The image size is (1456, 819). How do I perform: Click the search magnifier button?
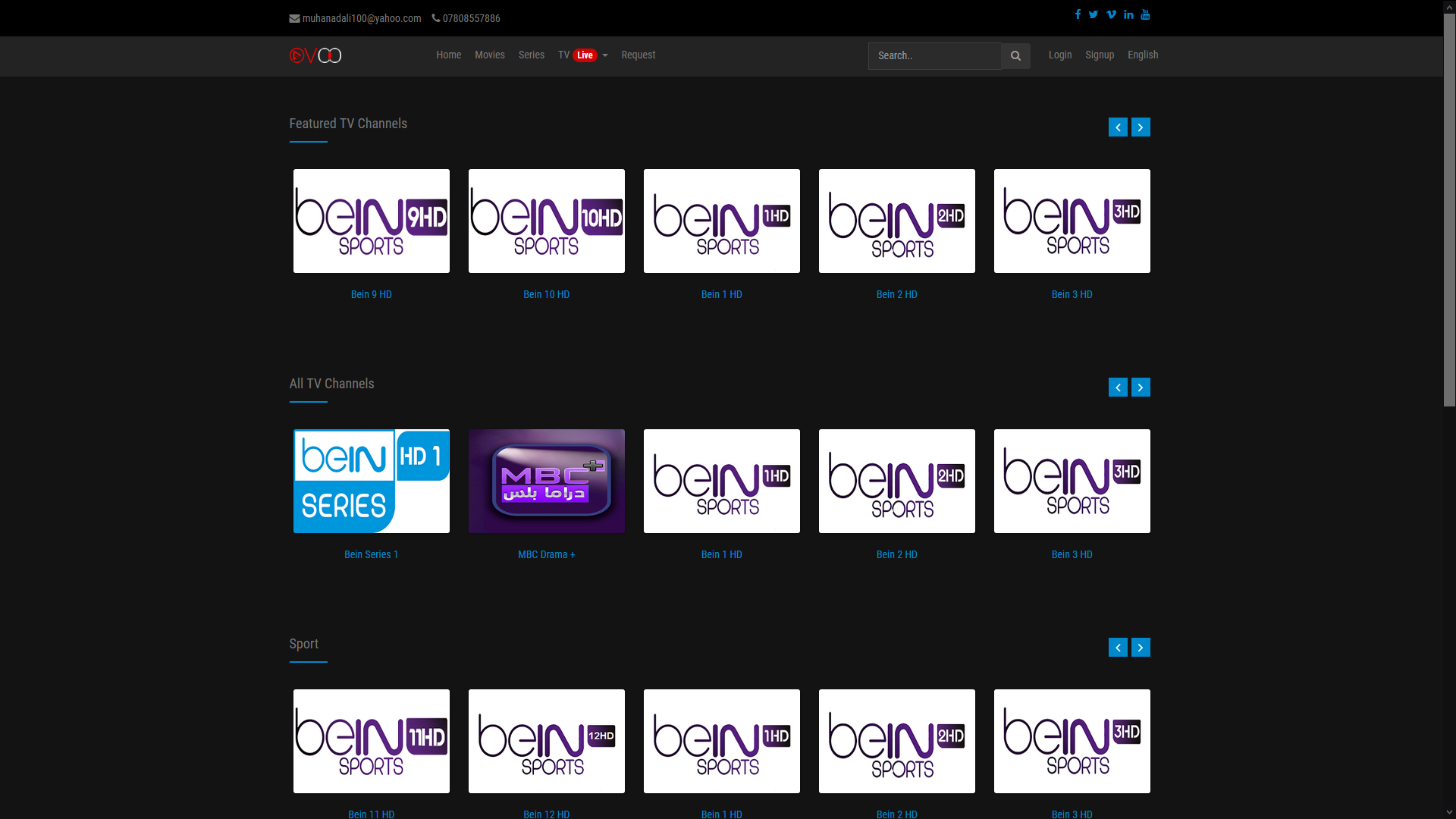pyautogui.click(x=1015, y=55)
